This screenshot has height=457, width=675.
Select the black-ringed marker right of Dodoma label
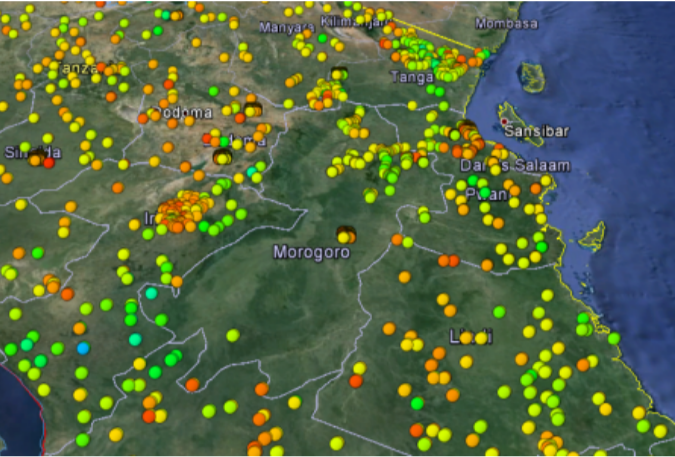pos(251,109)
